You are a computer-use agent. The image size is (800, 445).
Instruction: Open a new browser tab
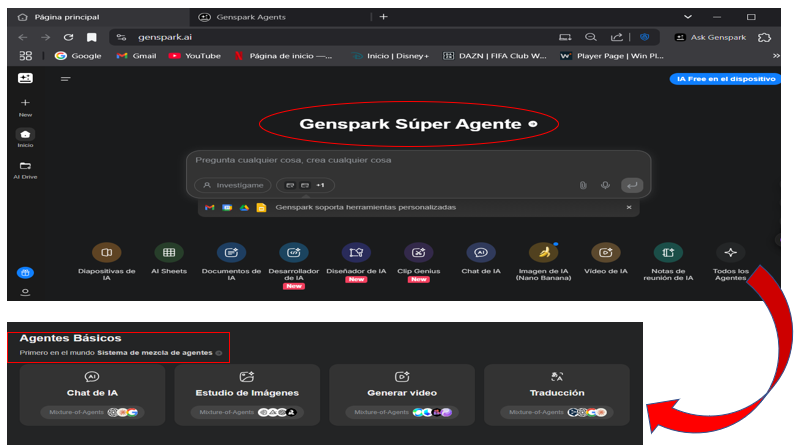click(x=384, y=17)
